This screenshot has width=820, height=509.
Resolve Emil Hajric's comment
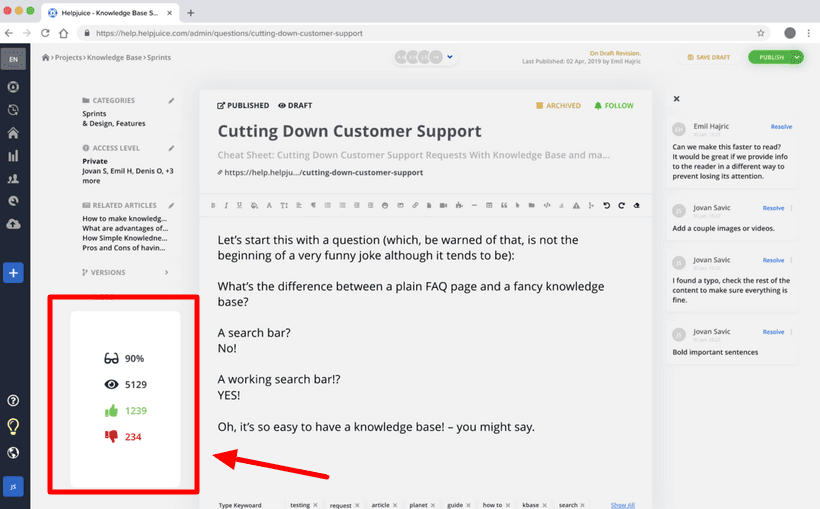[x=781, y=127]
